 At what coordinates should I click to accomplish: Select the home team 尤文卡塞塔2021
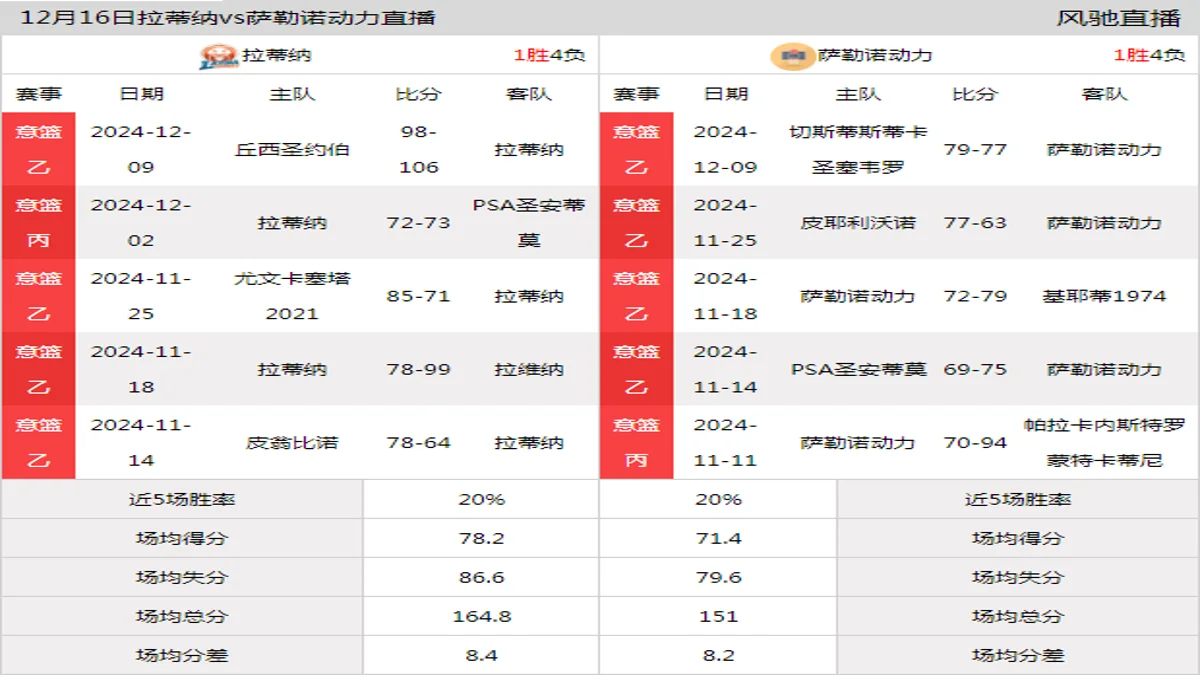(x=292, y=296)
